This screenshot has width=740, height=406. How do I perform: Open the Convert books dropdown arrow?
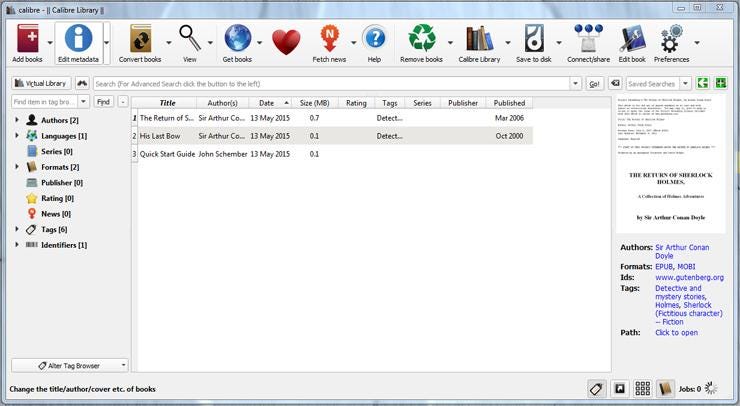(168, 43)
